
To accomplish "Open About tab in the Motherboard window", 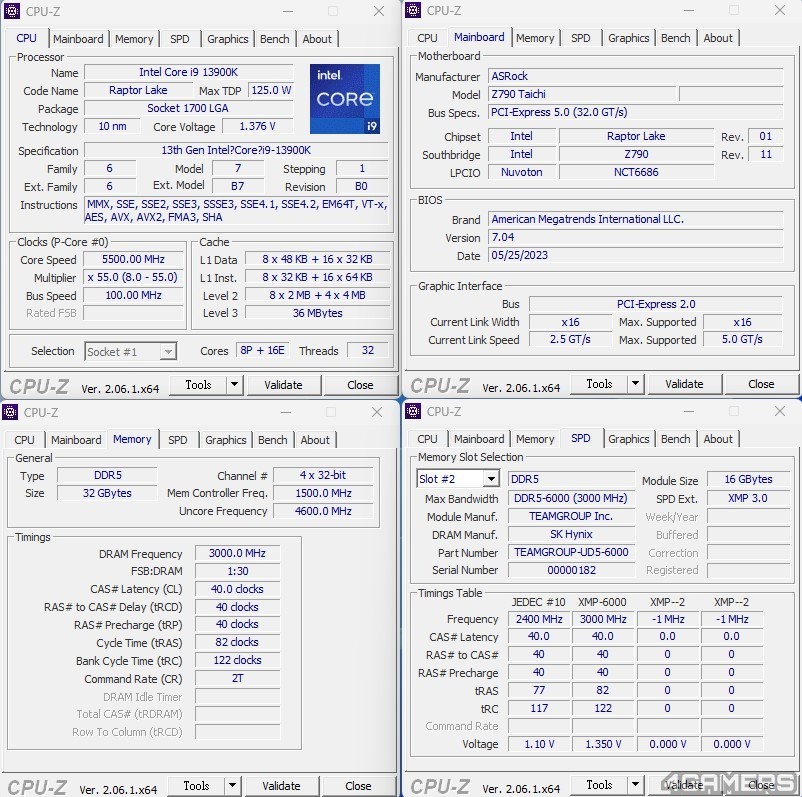I will (718, 38).
